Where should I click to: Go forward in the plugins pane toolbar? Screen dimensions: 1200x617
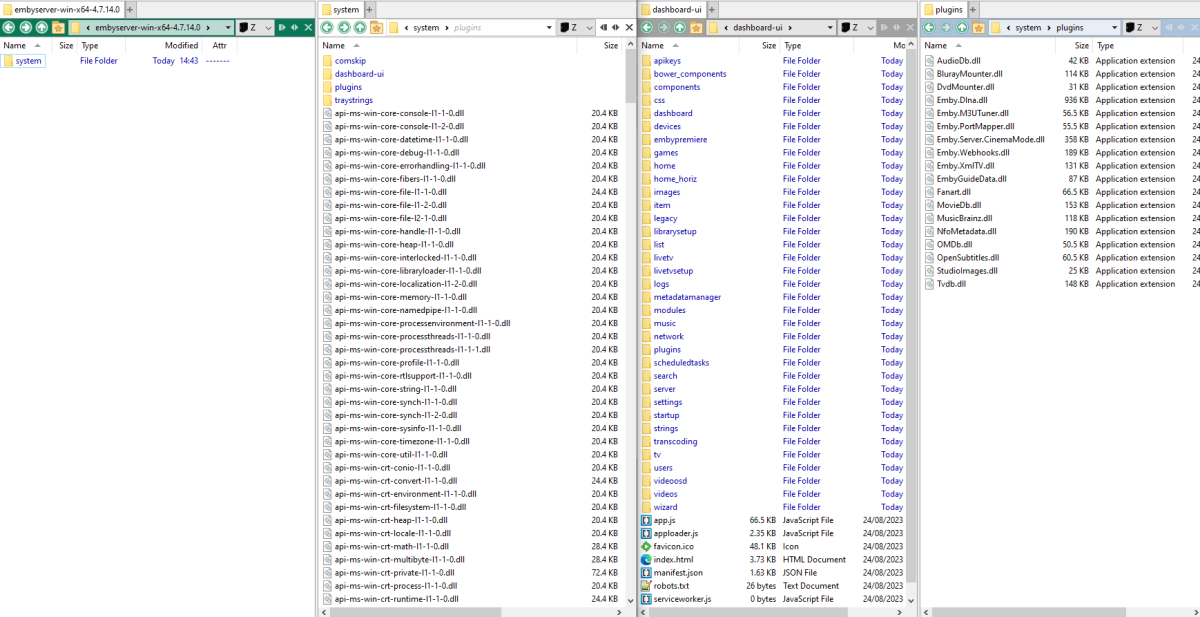pyautogui.click(x=945, y=27)
